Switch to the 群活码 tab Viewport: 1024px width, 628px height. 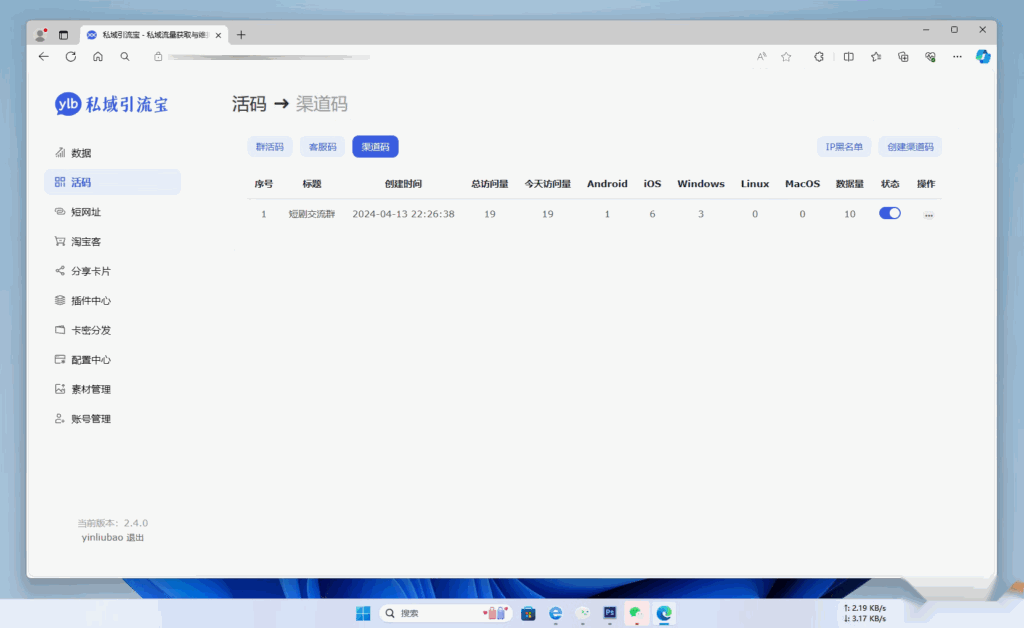pos(269,146)
